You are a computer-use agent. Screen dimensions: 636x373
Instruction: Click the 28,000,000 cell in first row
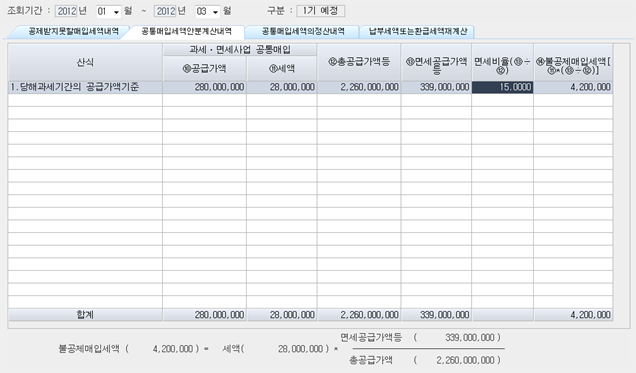pos(282,87)
